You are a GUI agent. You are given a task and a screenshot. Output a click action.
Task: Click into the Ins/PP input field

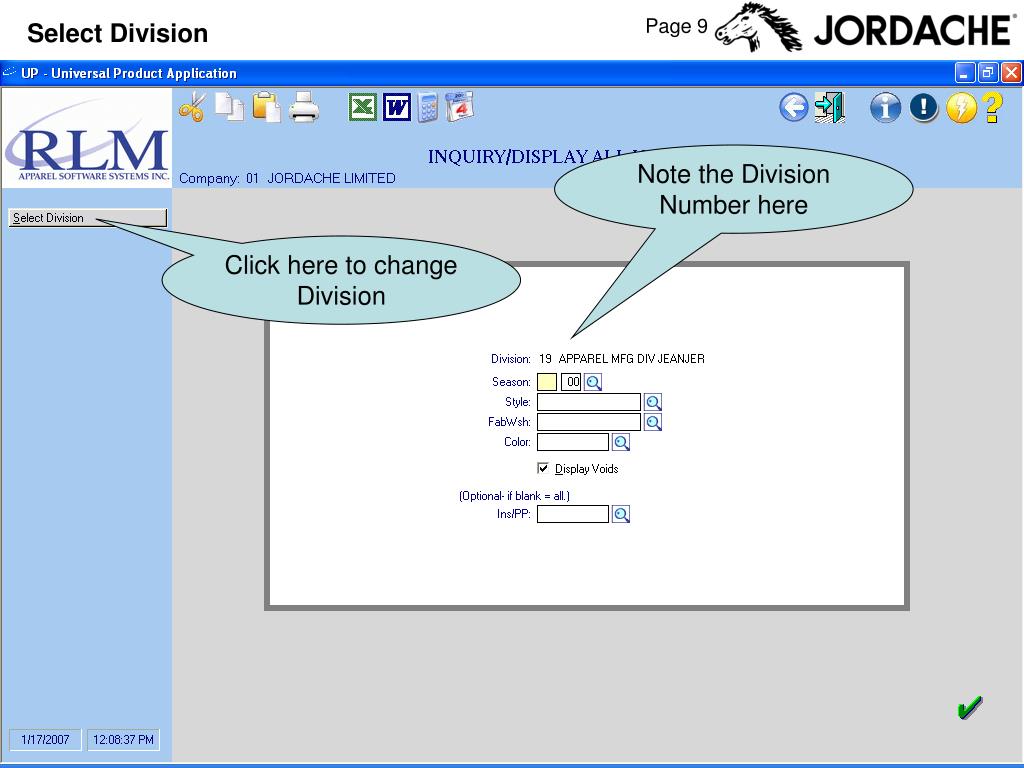pyautogui.click(x=573, y=514)
